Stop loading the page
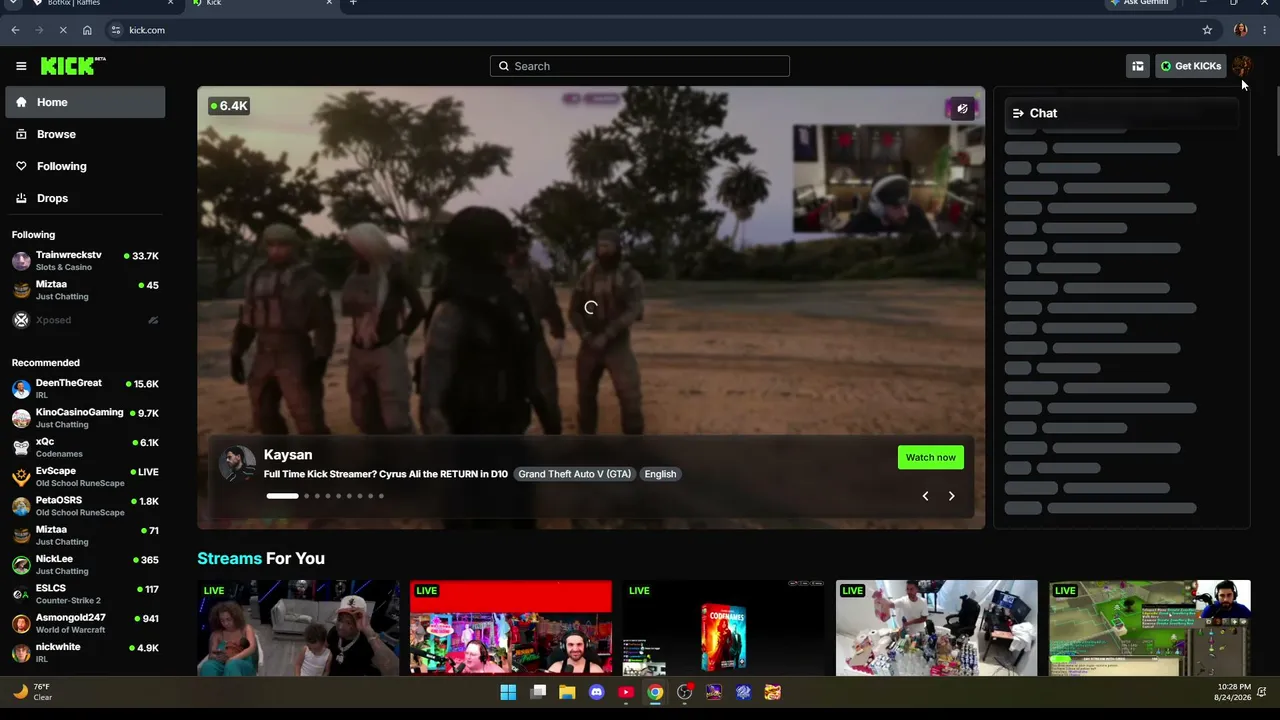Image resolution: width=1280 pixels, height=720 pixels. tap(63, 30)
